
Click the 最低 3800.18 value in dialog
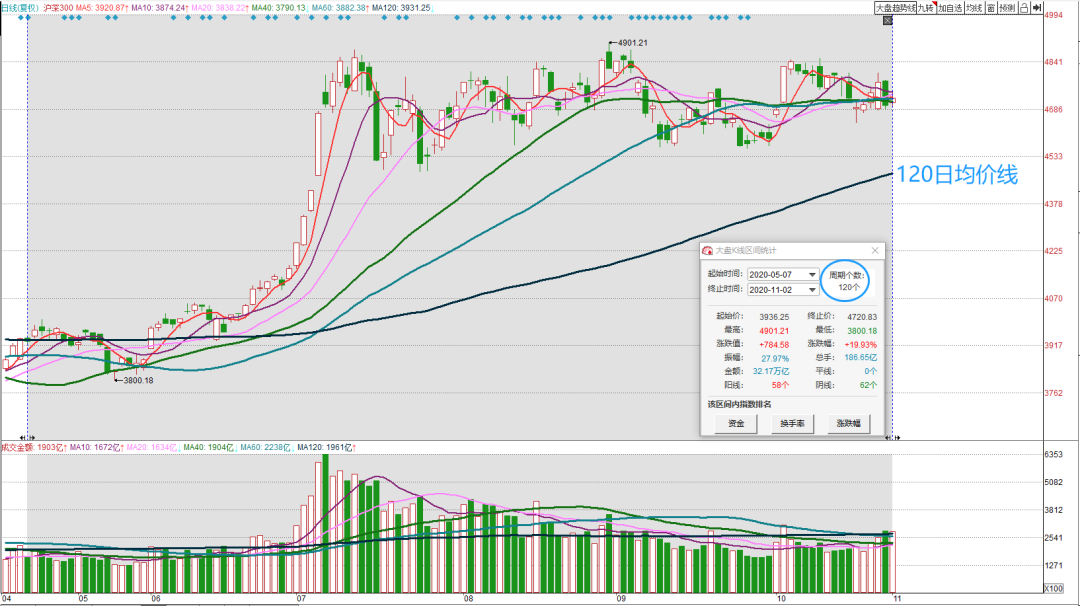(862, 331)
